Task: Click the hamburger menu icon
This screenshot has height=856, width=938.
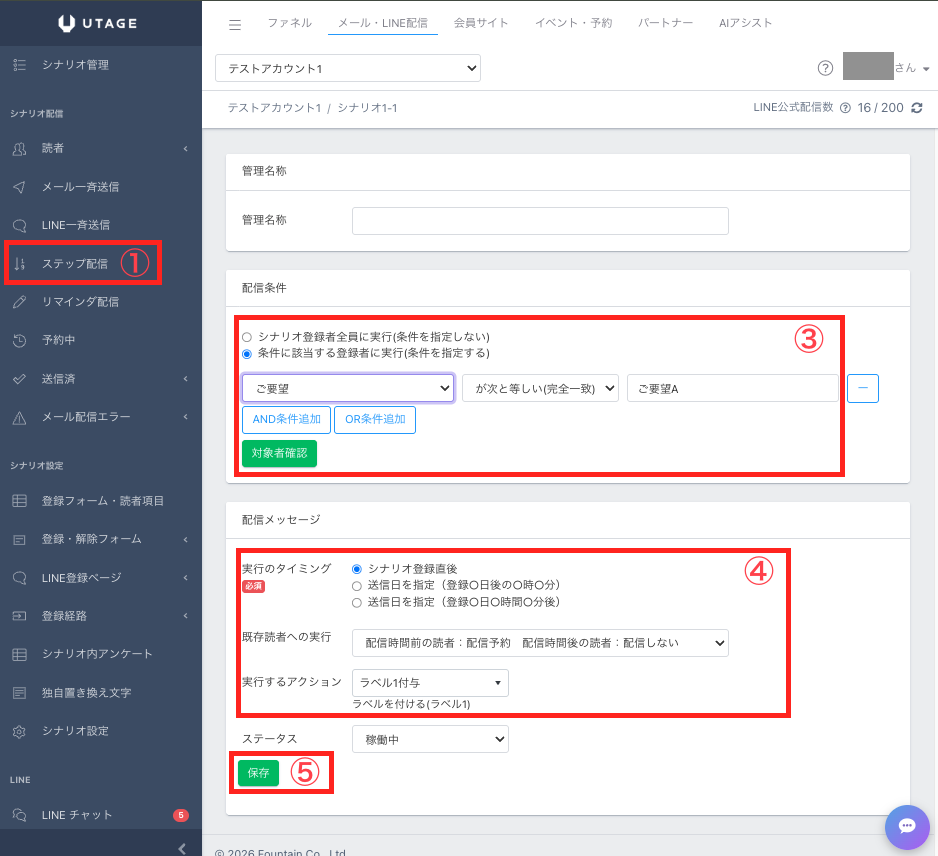Action: coord(235,24)
